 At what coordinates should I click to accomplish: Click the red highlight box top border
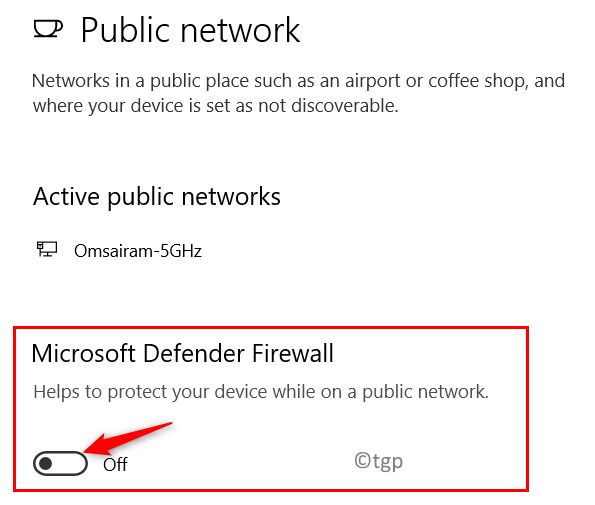pyautogui.click(x=271, y=327)
